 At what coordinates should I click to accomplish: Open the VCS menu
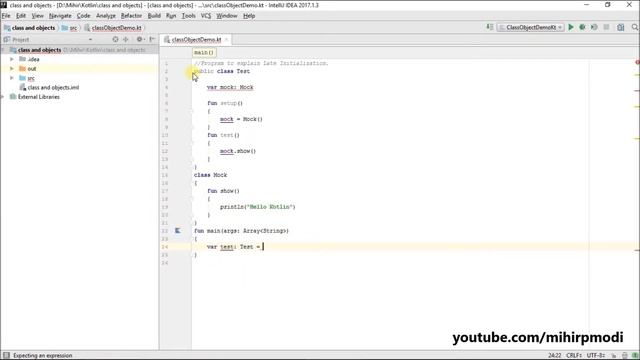click(x=206, y=16)
